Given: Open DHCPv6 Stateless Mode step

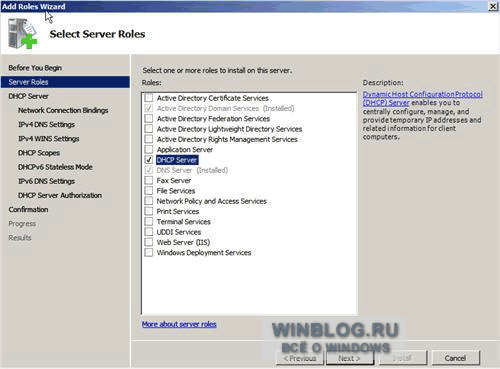Looking at the screenshot, I should [55, 167].
